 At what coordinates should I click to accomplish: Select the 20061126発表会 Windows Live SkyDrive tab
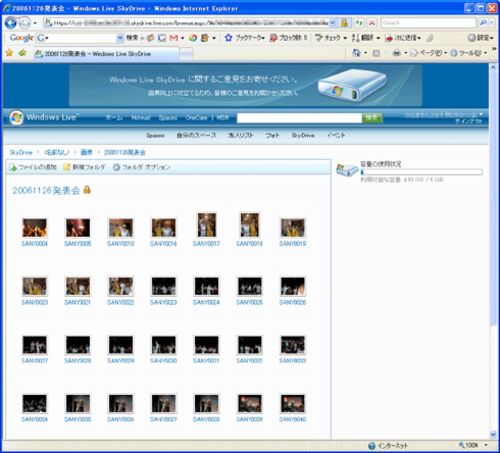(x=106, y=53)
